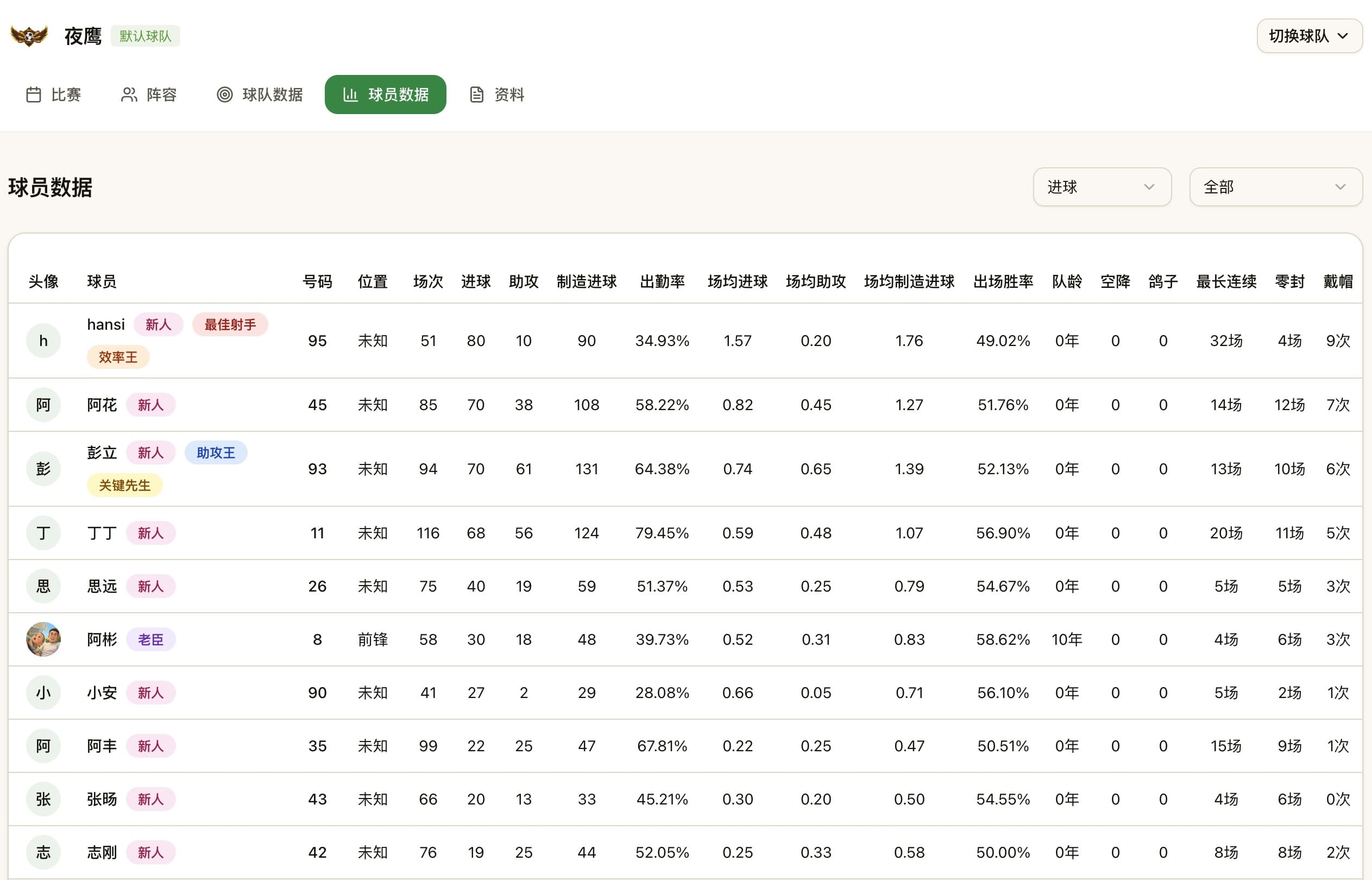Click the people icon beside 阵容
The height and width of the screenshot is (880, 1372).
pyautogui.click(x=128, y=95)
